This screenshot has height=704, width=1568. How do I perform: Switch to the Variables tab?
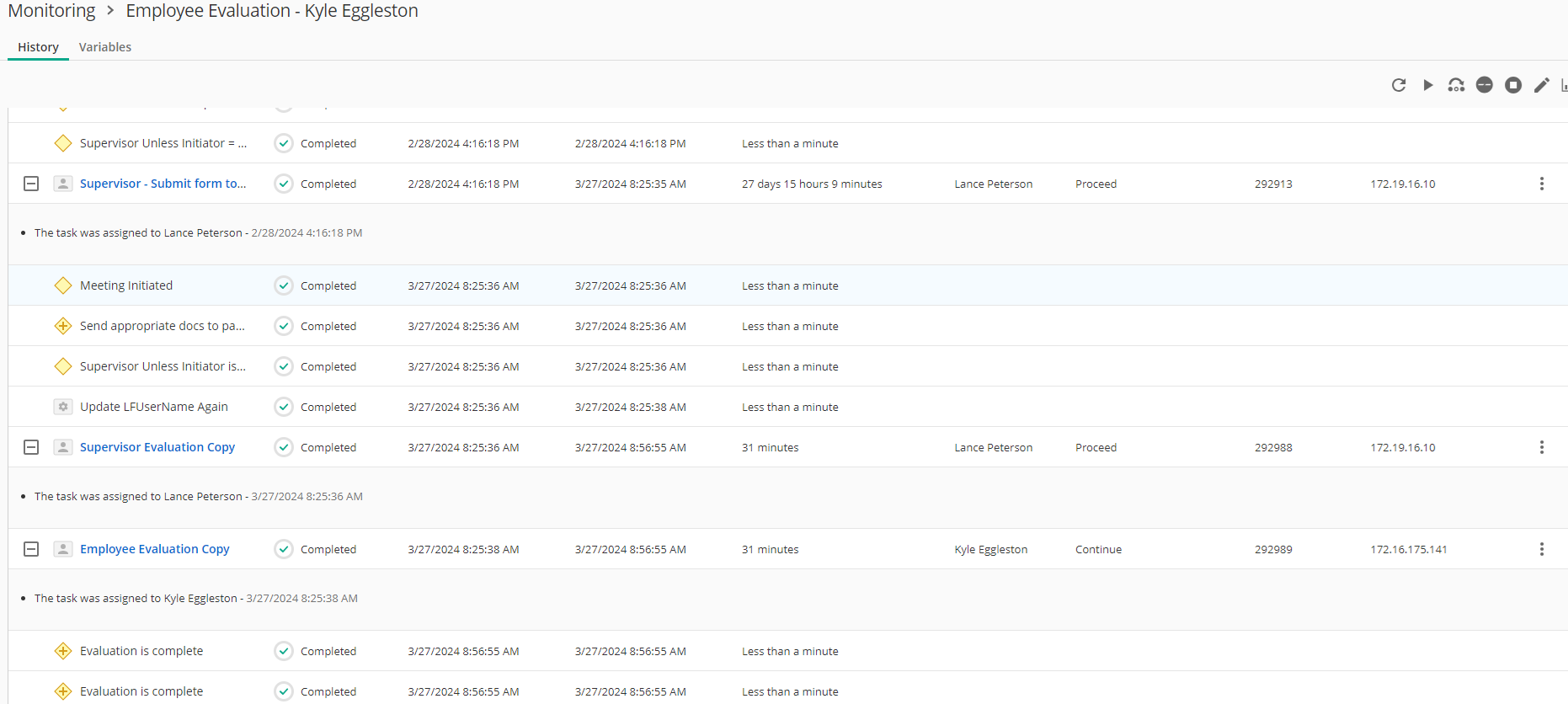click(105, 47)
